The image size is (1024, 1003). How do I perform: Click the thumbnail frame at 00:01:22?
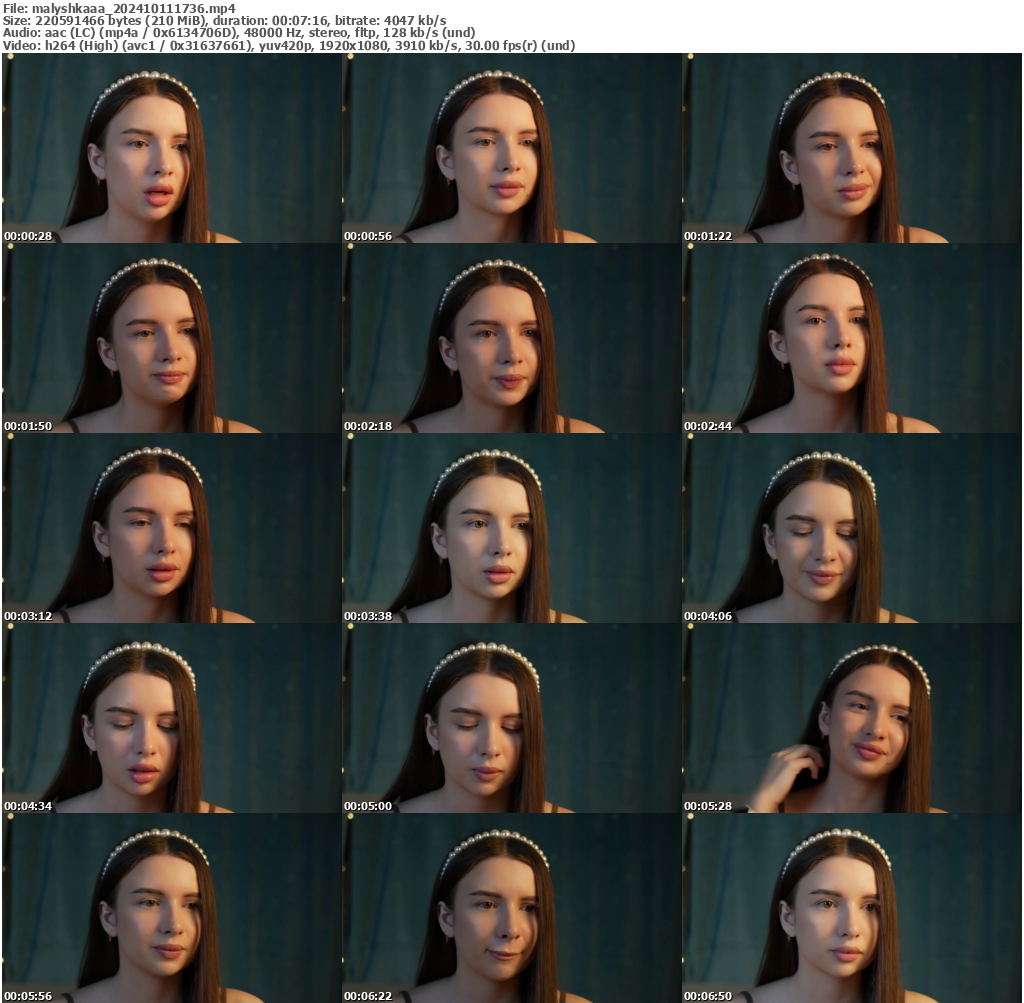tap(852, 148)
